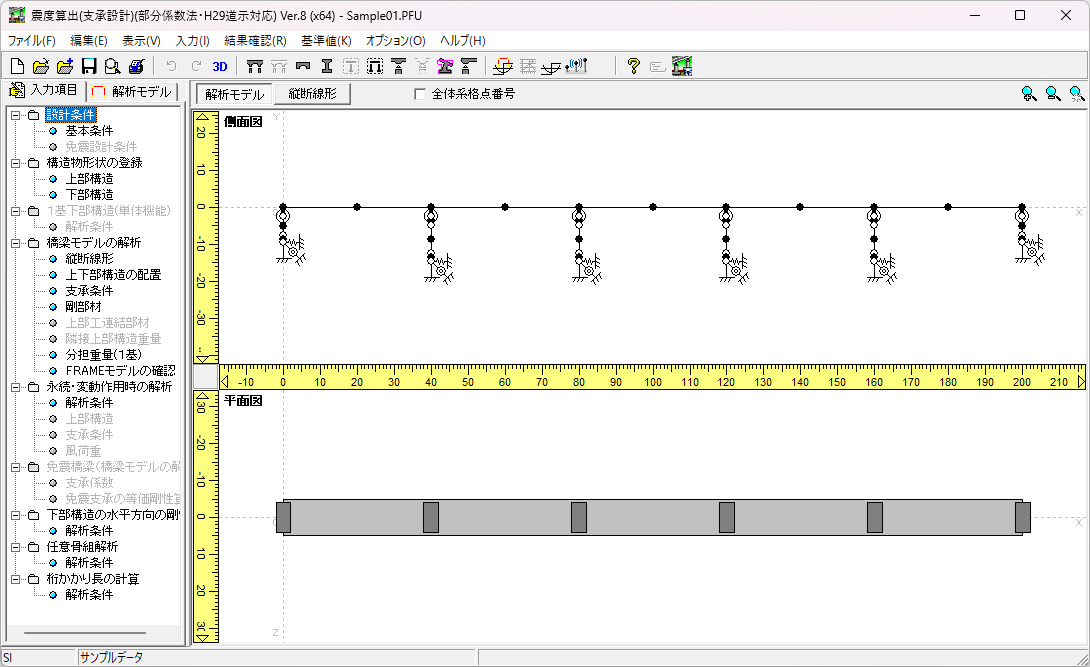Open the オプション(O) menu

click(396, 41)
